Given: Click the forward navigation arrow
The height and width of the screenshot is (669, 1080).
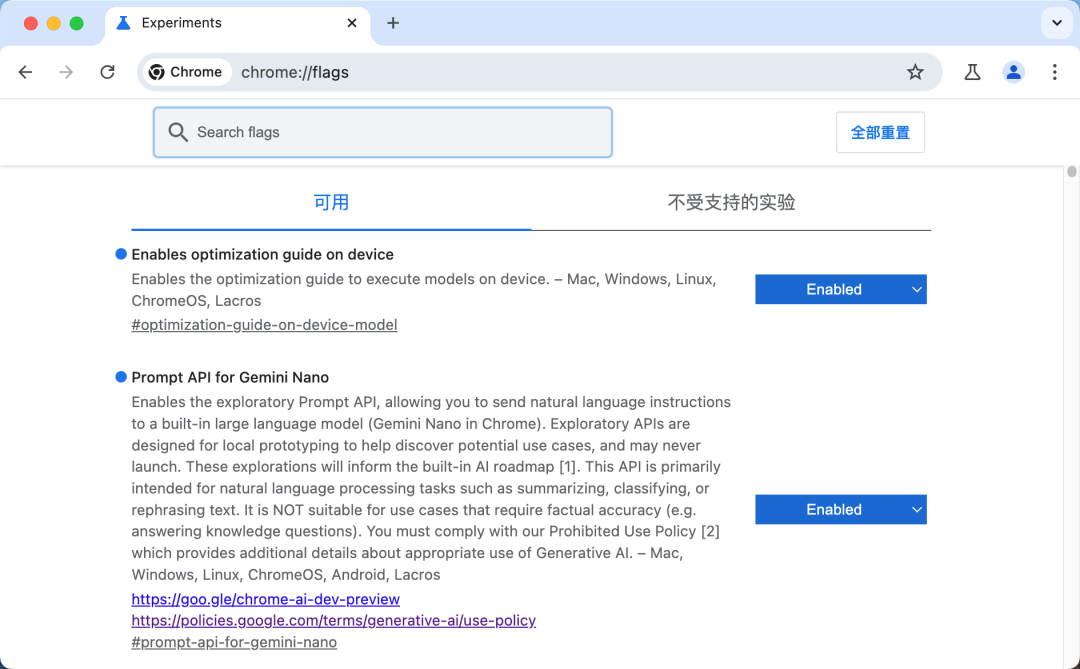Looking at the screenshot, I should pyautogui.click(x=66, y=72).
